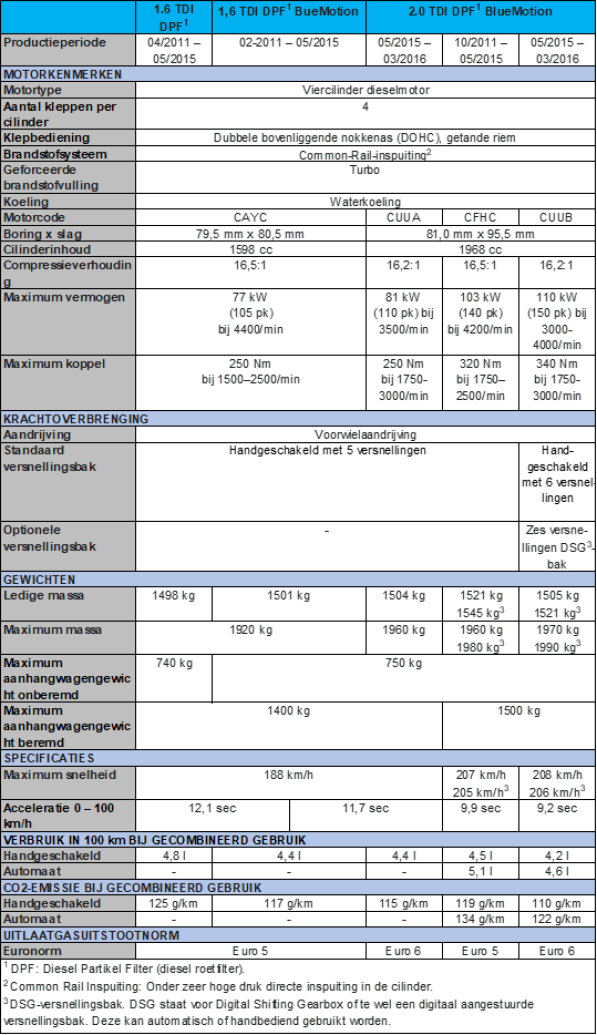Click the 134 g/km automaat emission cell

pos(480,919)
